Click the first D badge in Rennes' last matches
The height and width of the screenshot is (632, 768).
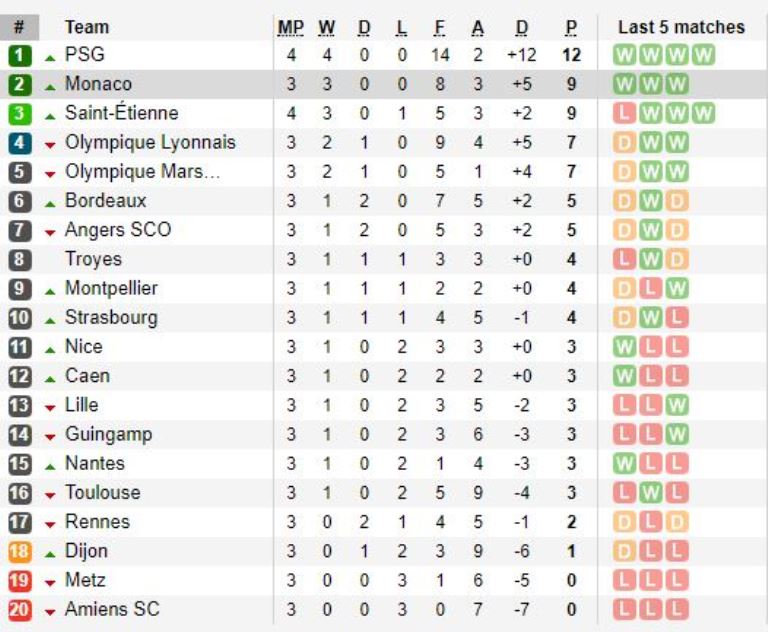[x=624, y=522]
